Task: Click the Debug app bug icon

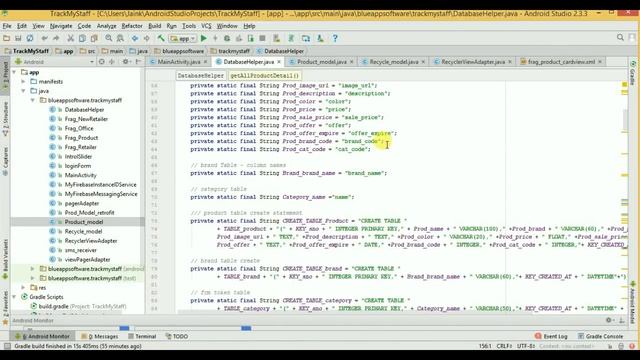Action: (227, 38)
